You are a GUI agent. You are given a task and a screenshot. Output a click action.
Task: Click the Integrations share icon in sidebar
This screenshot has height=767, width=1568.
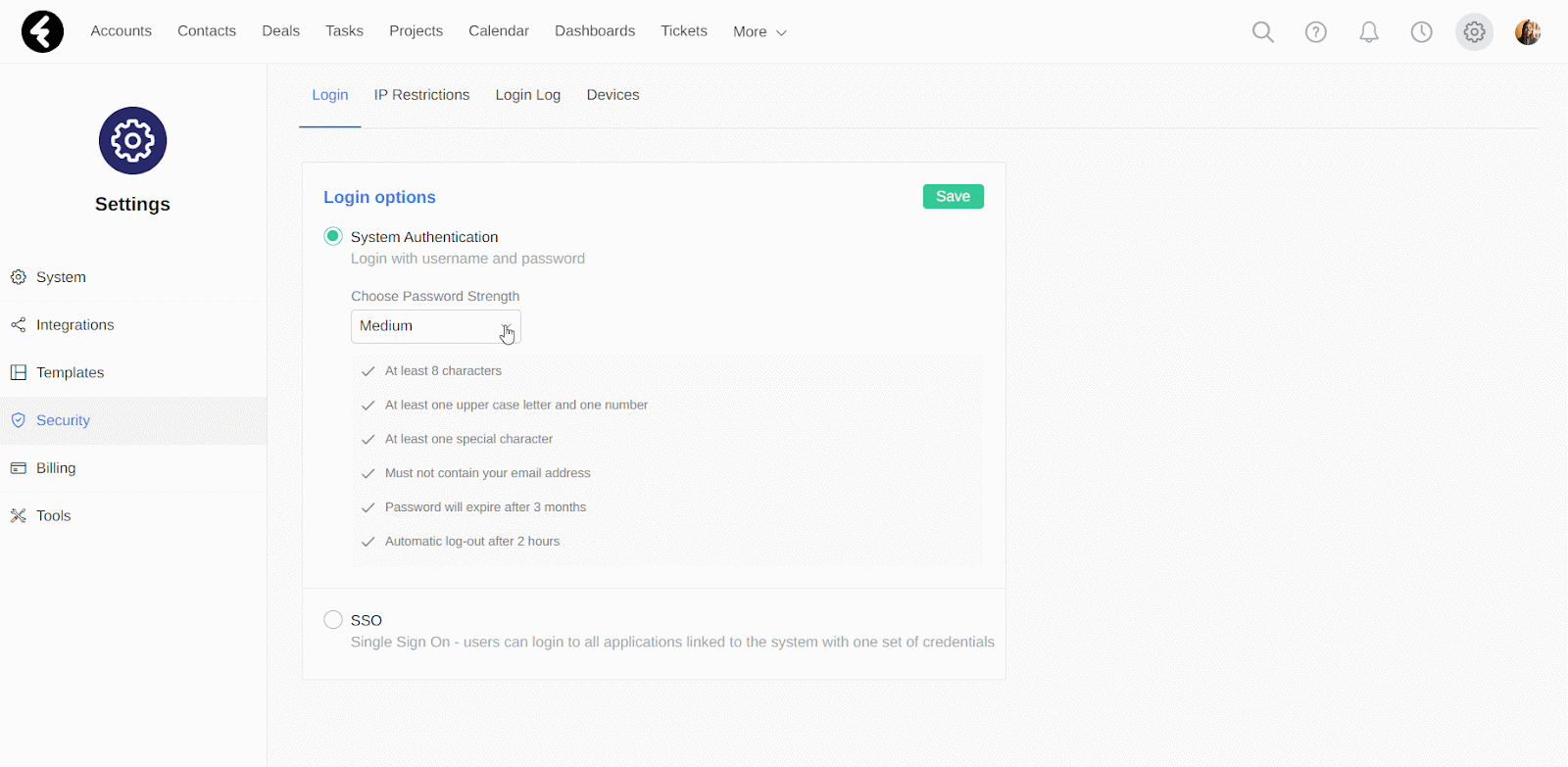(19, 325)
